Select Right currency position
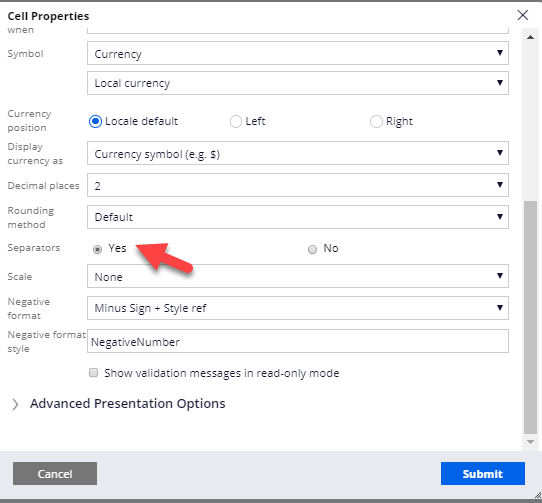The height and width of the screenshot is (503, 542). pos(376,121)
